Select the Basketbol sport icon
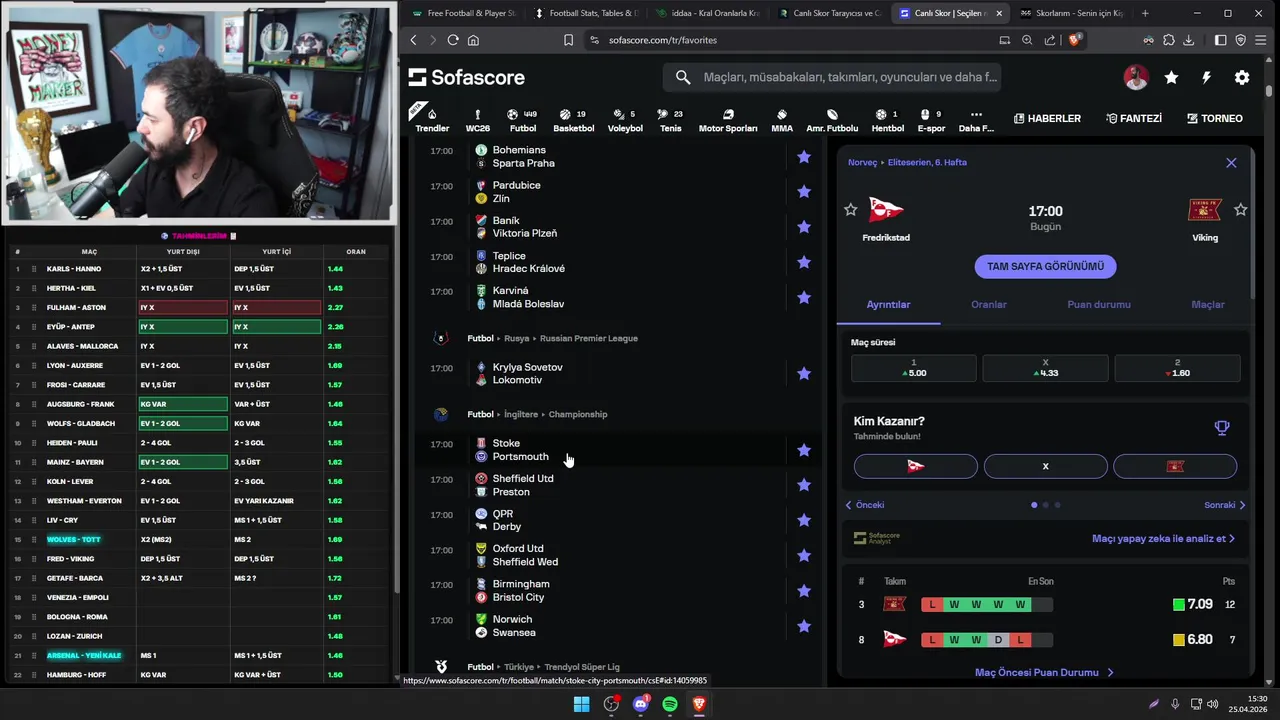The image size is (1280, 720). [574, 120]
